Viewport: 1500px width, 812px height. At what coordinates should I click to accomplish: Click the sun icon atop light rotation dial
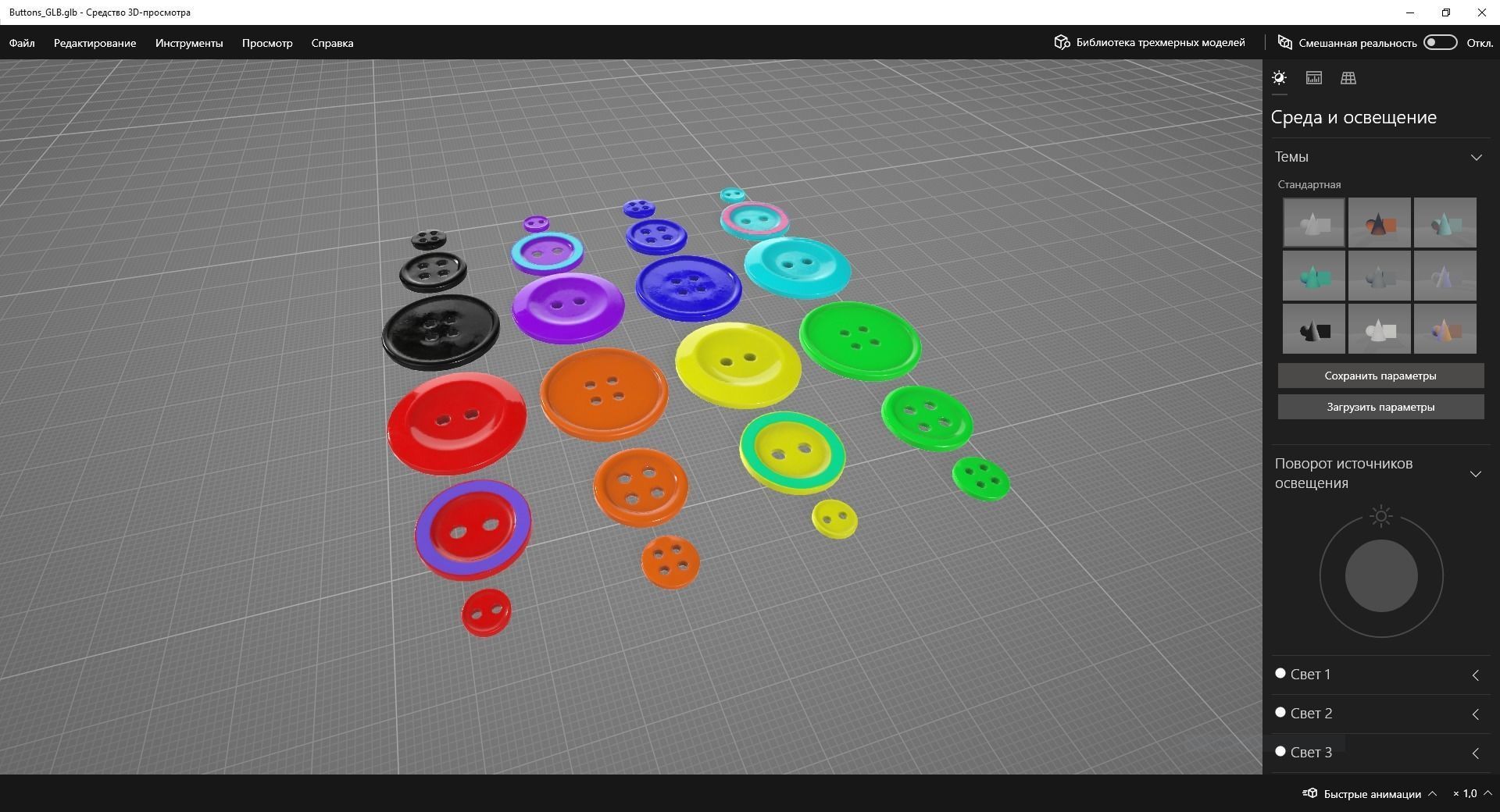[1381, 516]
